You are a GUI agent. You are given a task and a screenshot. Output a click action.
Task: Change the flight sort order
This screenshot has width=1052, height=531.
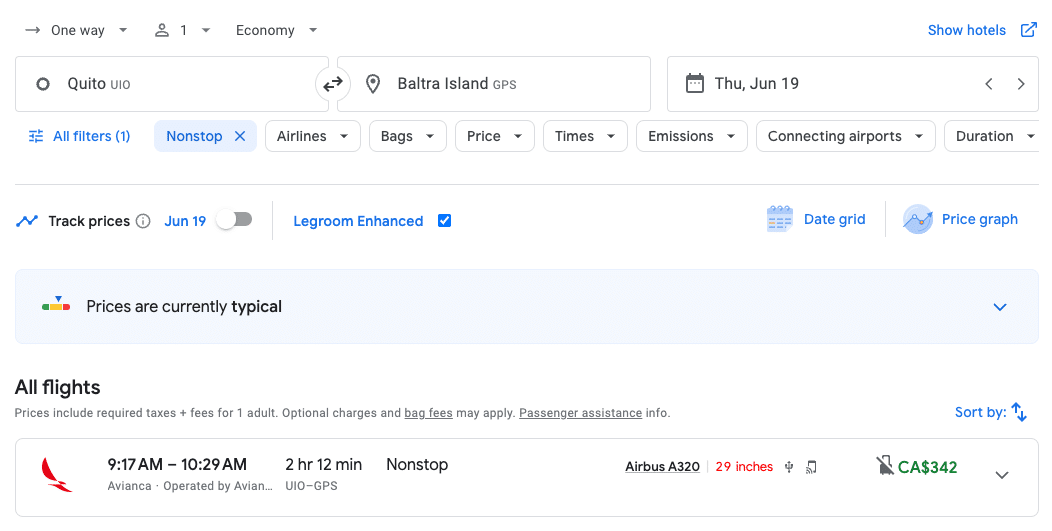[991, 412]
